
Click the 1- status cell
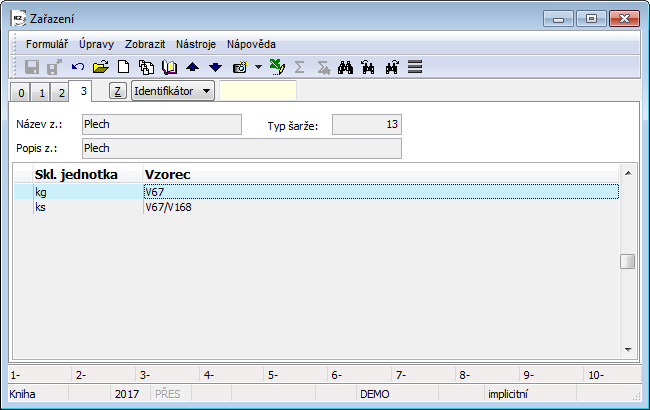tap(40, 375)
